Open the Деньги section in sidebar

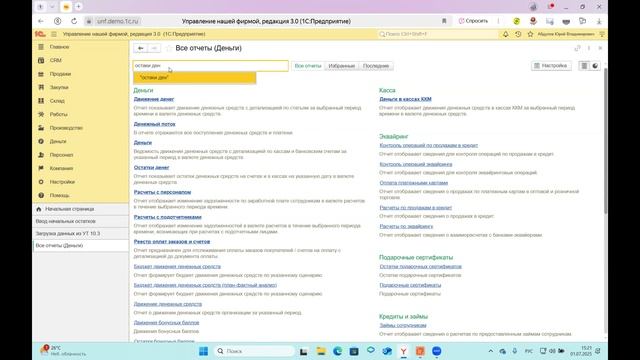tap(58, 141)
